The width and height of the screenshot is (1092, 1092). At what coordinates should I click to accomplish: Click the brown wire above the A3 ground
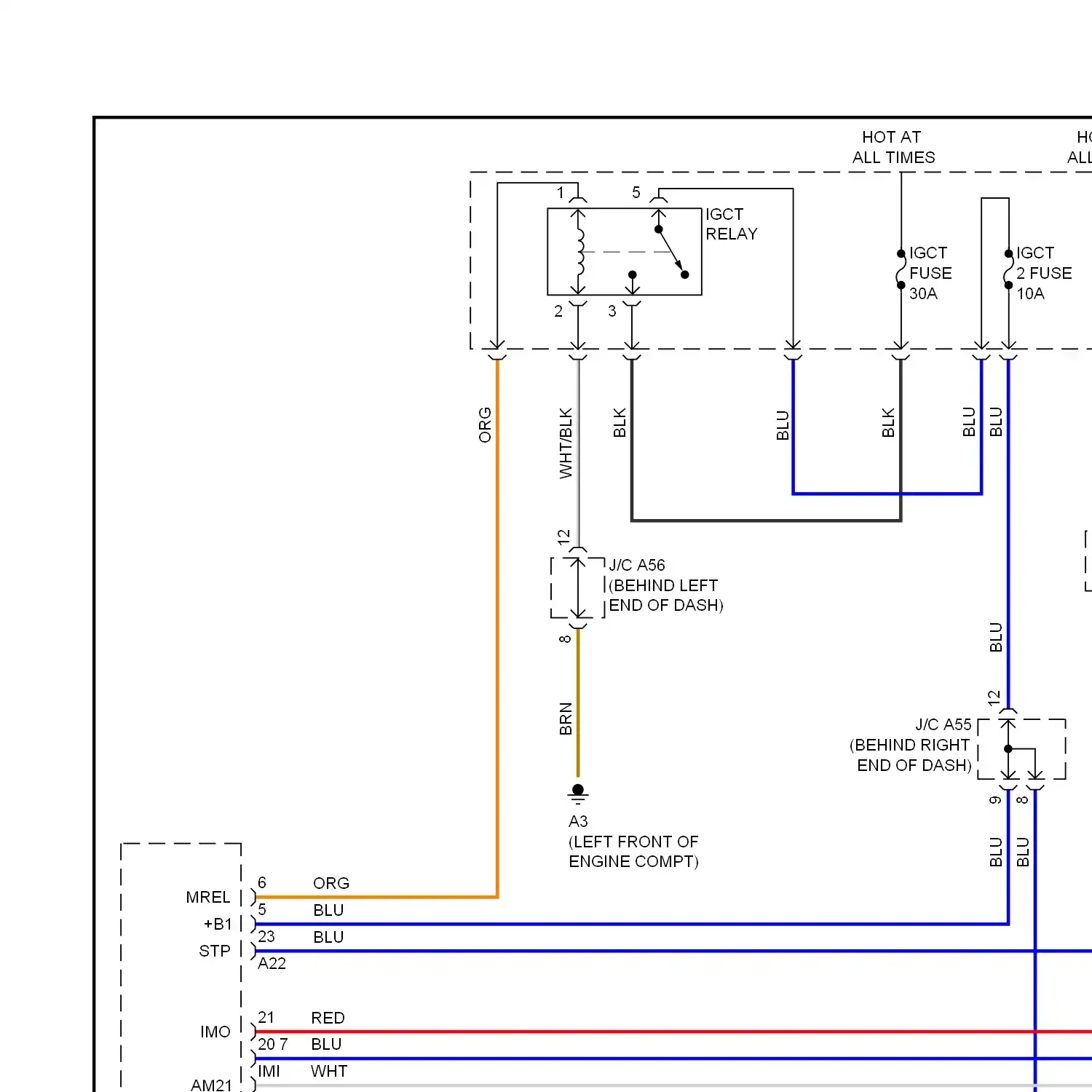(578, 703)
